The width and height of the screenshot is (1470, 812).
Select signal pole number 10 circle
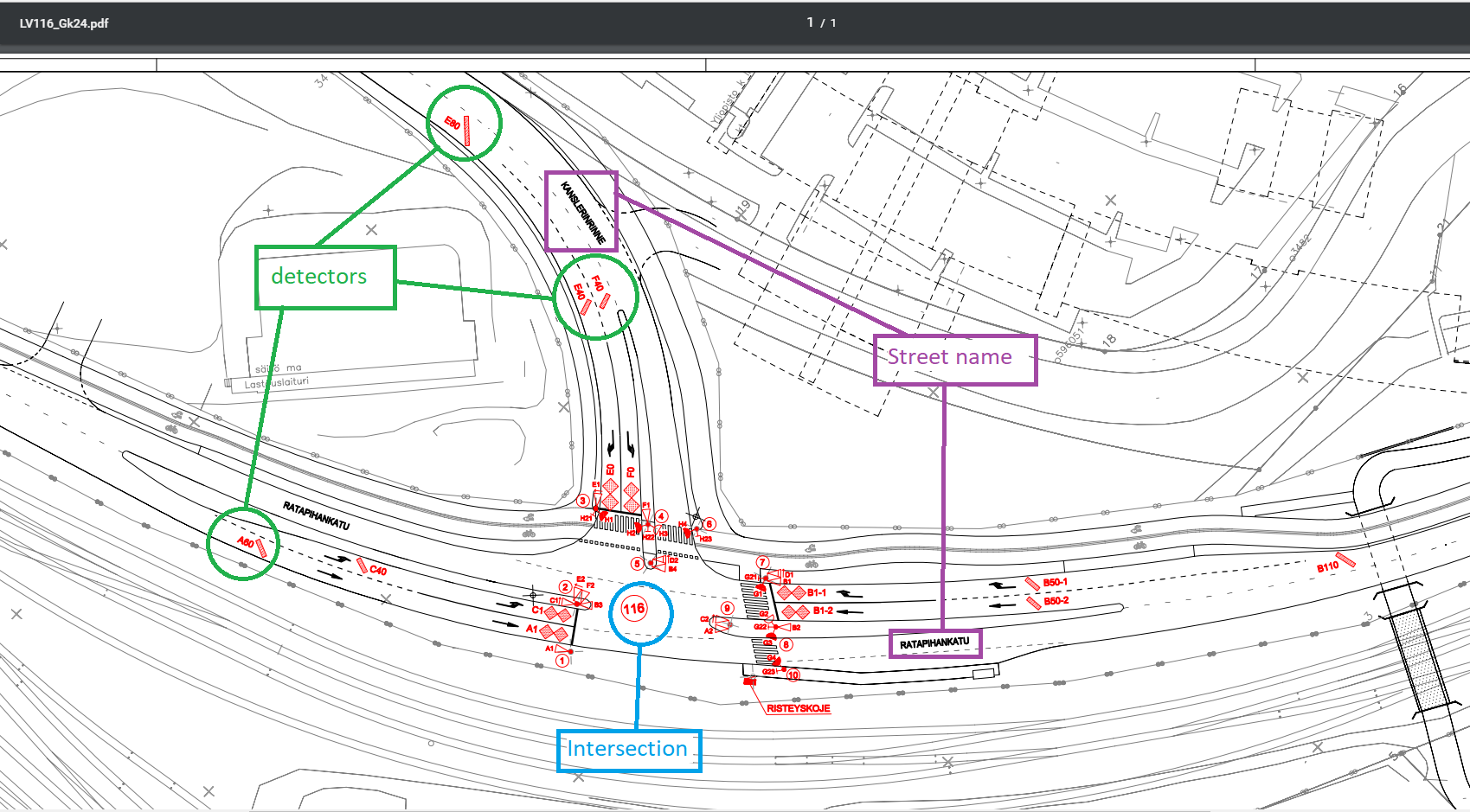[793, 675]
